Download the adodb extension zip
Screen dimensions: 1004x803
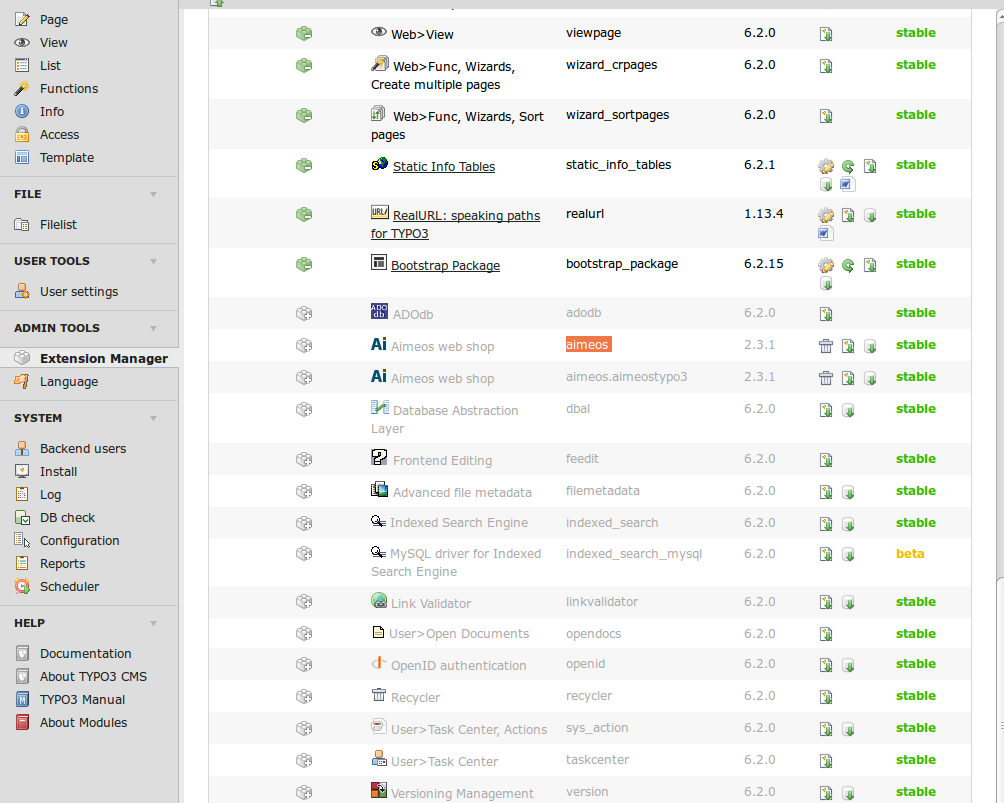point(826,314)
